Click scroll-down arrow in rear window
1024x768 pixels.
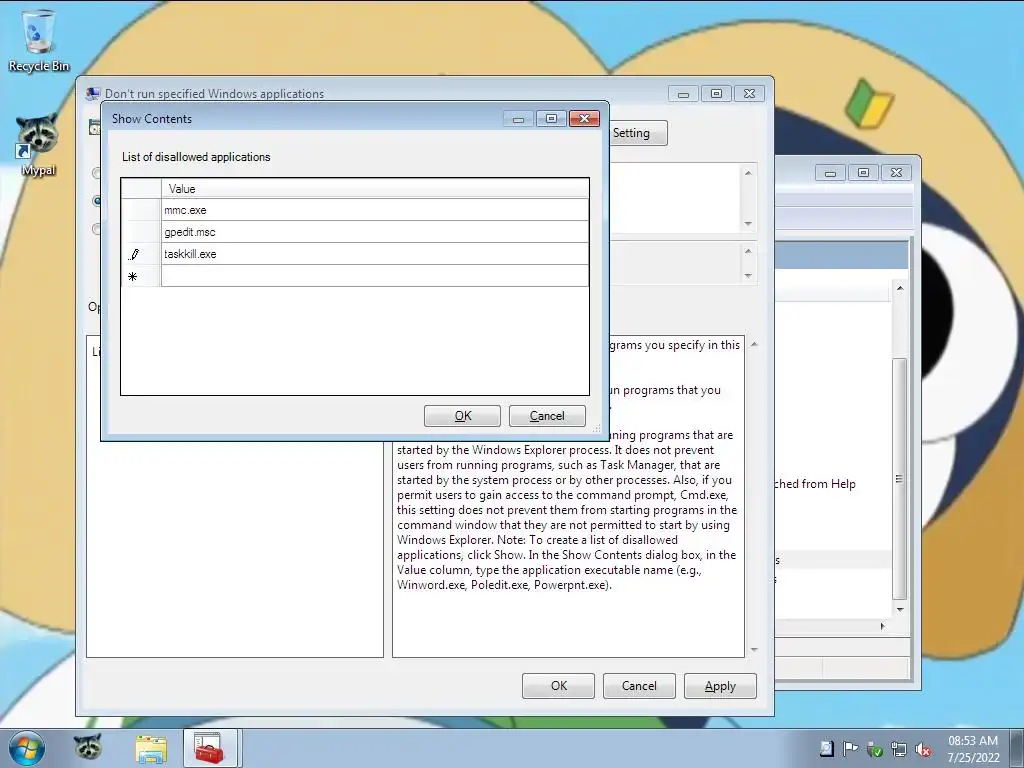tap(900, 609)
